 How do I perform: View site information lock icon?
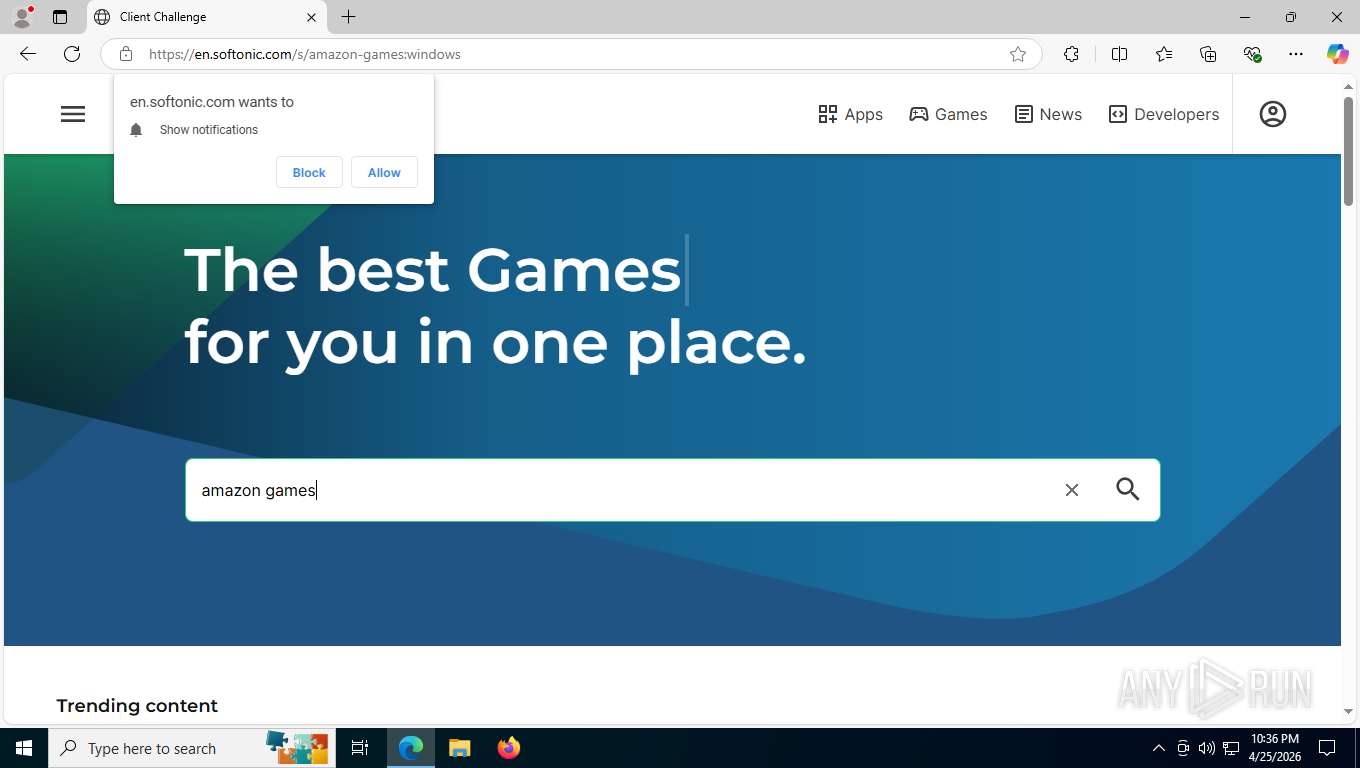(126, 54)
